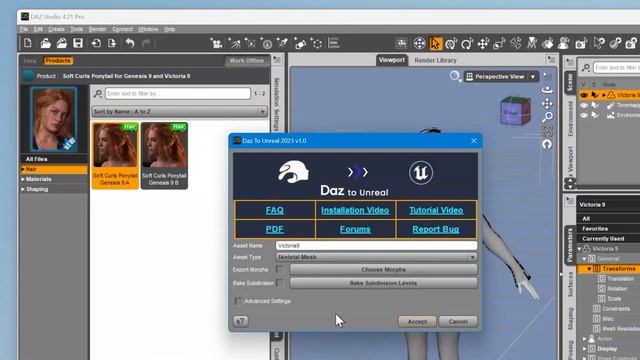Select the vertical Scene pane tab
Viewport: 640px width, 360px height.
coord(570,83)
